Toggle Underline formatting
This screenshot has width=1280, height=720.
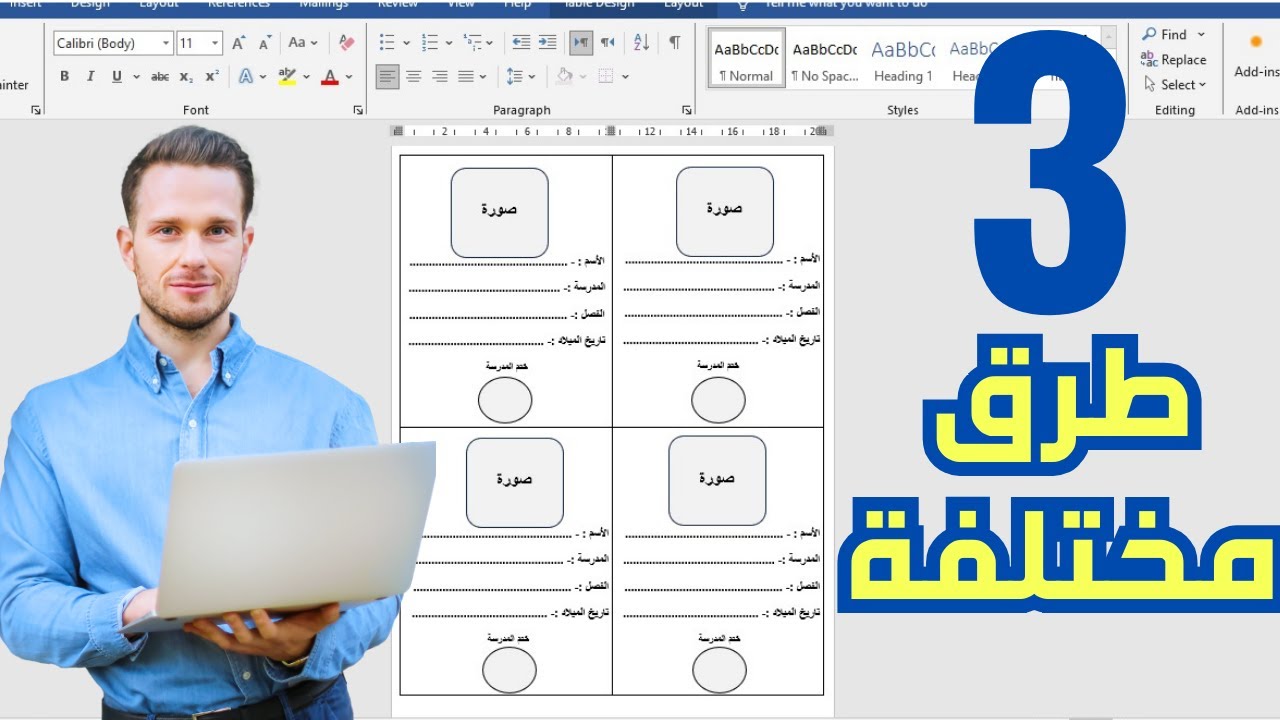click(x=117, y=76)
